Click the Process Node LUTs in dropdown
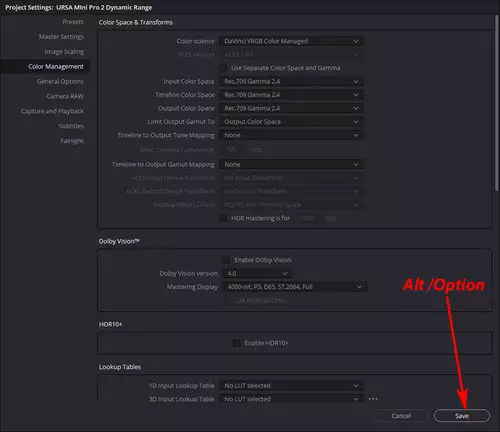The width and height of the screenshot is (500, 432). click(291, 205)
